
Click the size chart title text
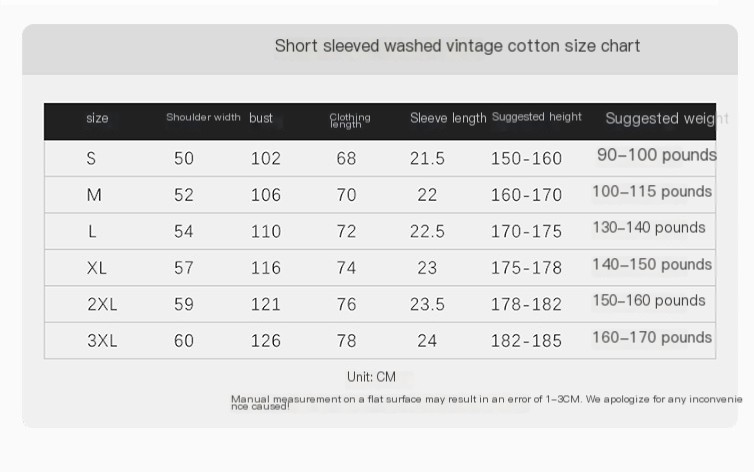[457, 46]
